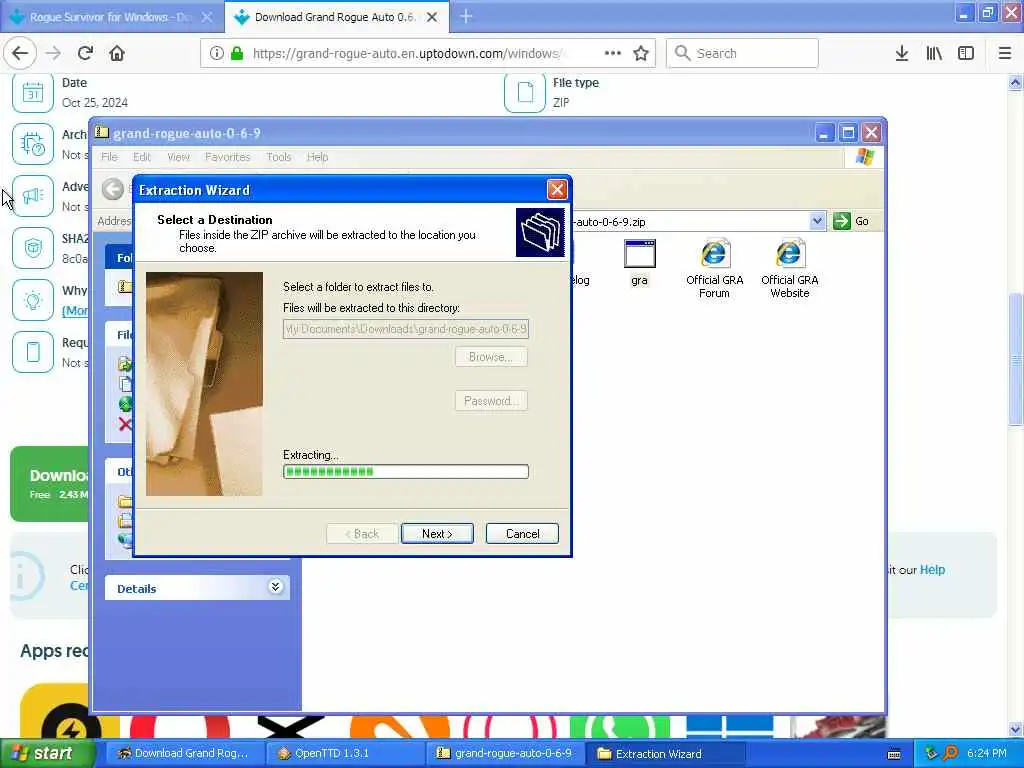Click the scroll up arrow on webpage
The image size is (1024, 768).
point(1016,82)
